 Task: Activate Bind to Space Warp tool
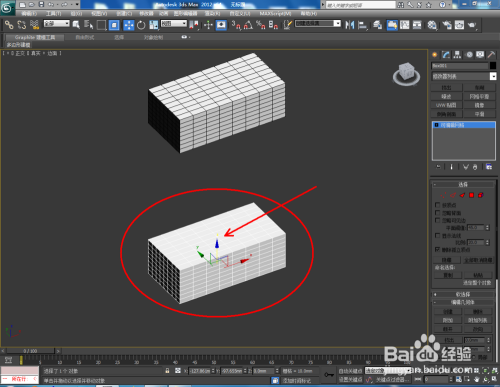click(34, 25)
